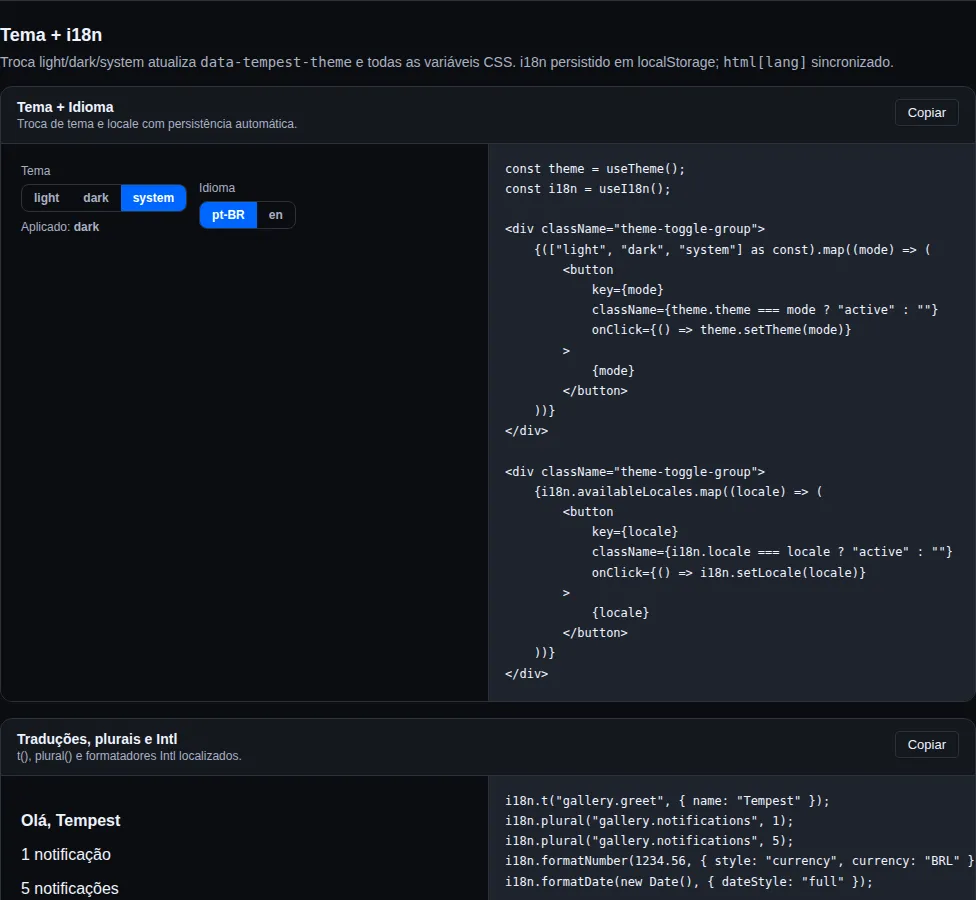
Task: Click the 5 notificações output text
Action: 70,888
